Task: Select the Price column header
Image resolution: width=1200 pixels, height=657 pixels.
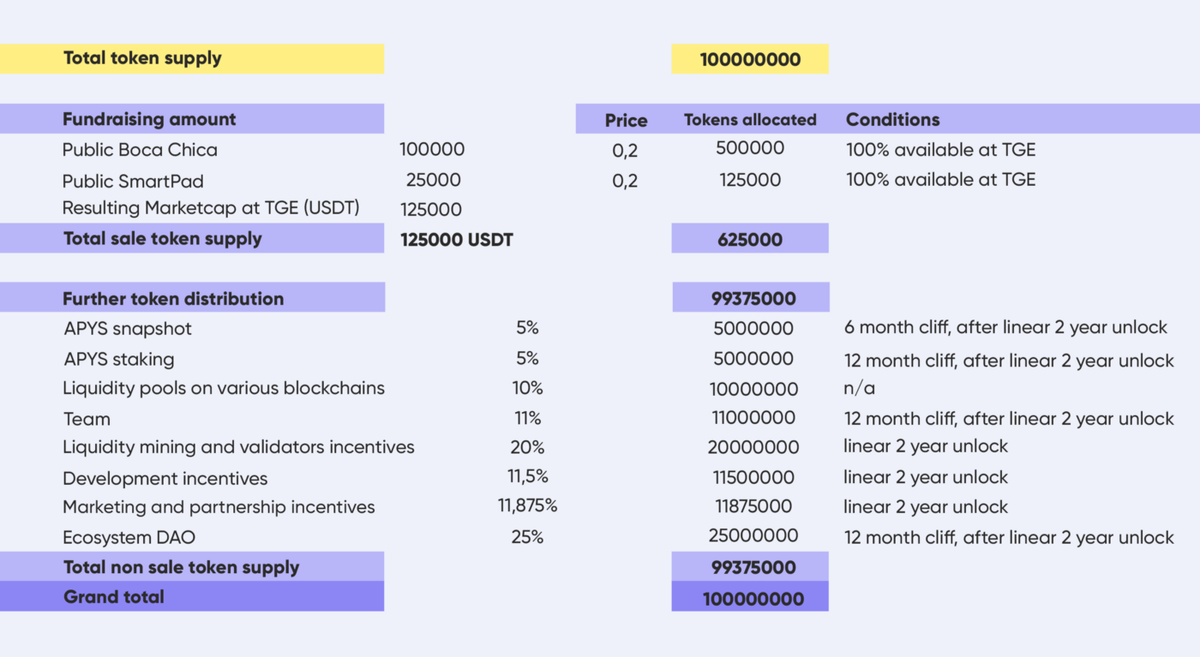Action: coord(626,120)
